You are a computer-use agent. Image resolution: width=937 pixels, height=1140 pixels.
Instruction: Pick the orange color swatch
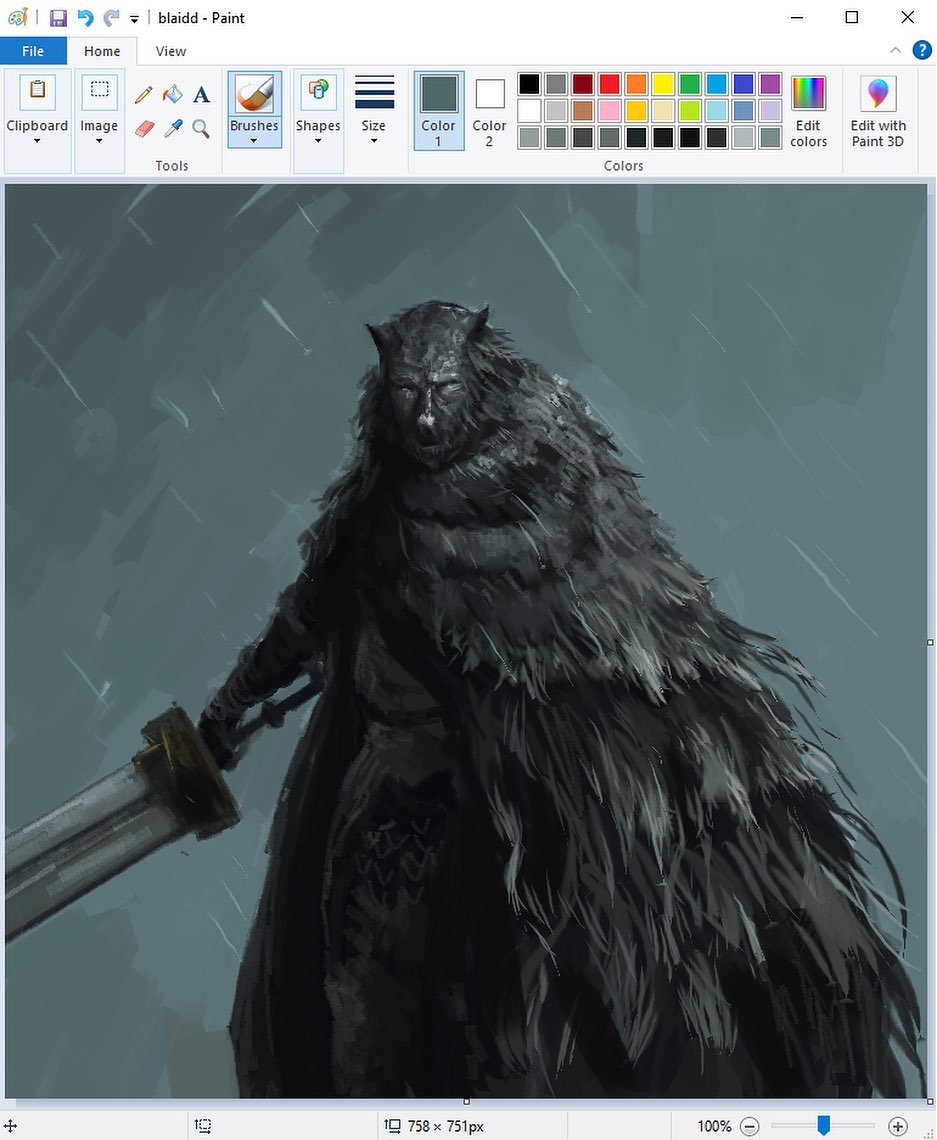tap(636, 84)
